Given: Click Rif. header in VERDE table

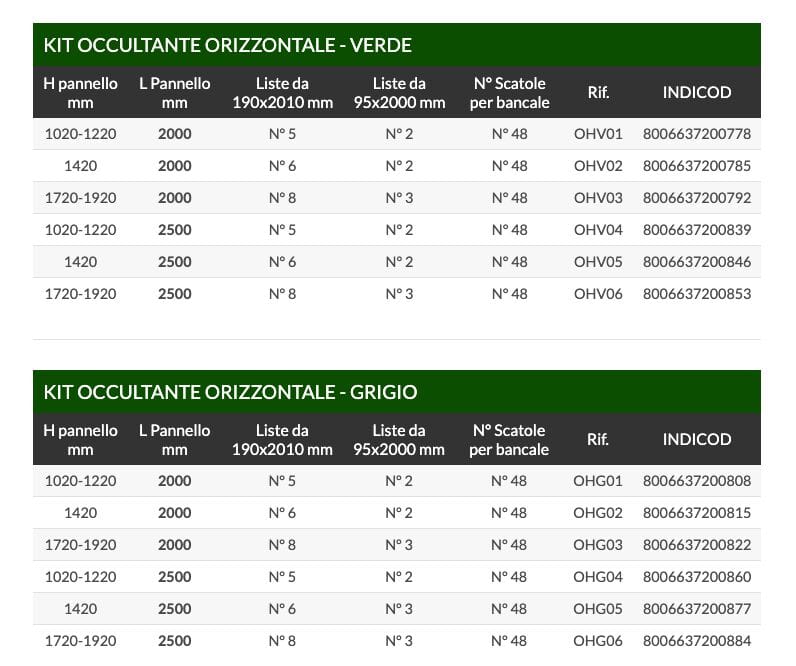Looking at the screenshot, I should click(x=598, y=92).
